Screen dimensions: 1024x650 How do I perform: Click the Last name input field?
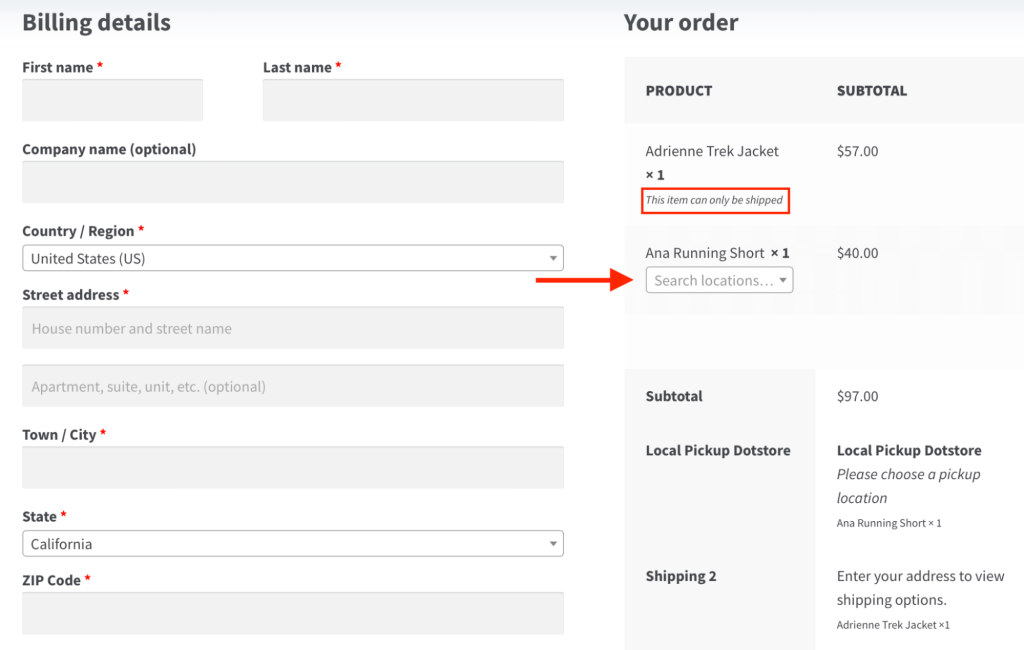[x=413, y=100]
